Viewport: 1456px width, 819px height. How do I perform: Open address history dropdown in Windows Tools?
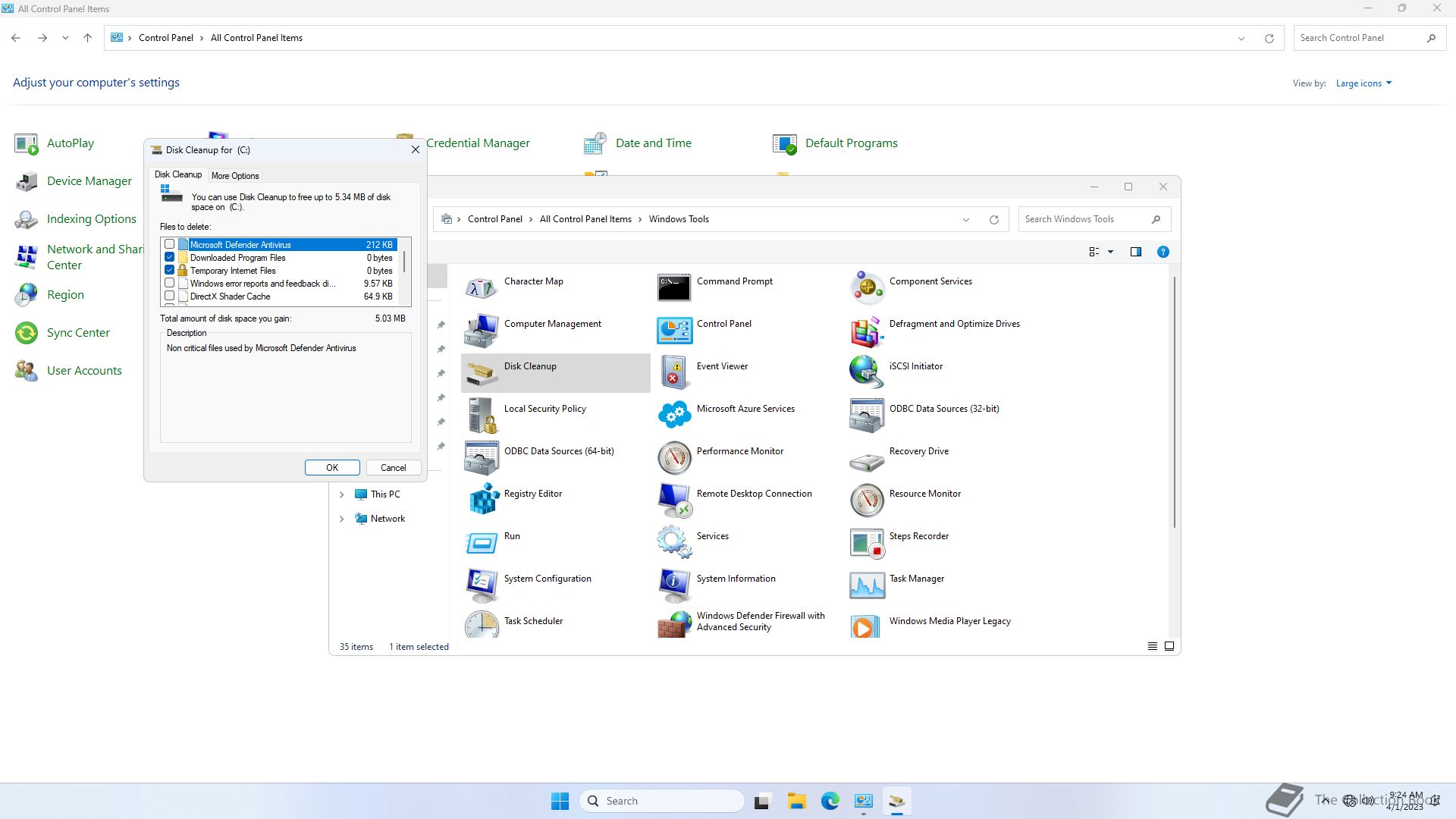pyautogui.click(x=965, y=220)
